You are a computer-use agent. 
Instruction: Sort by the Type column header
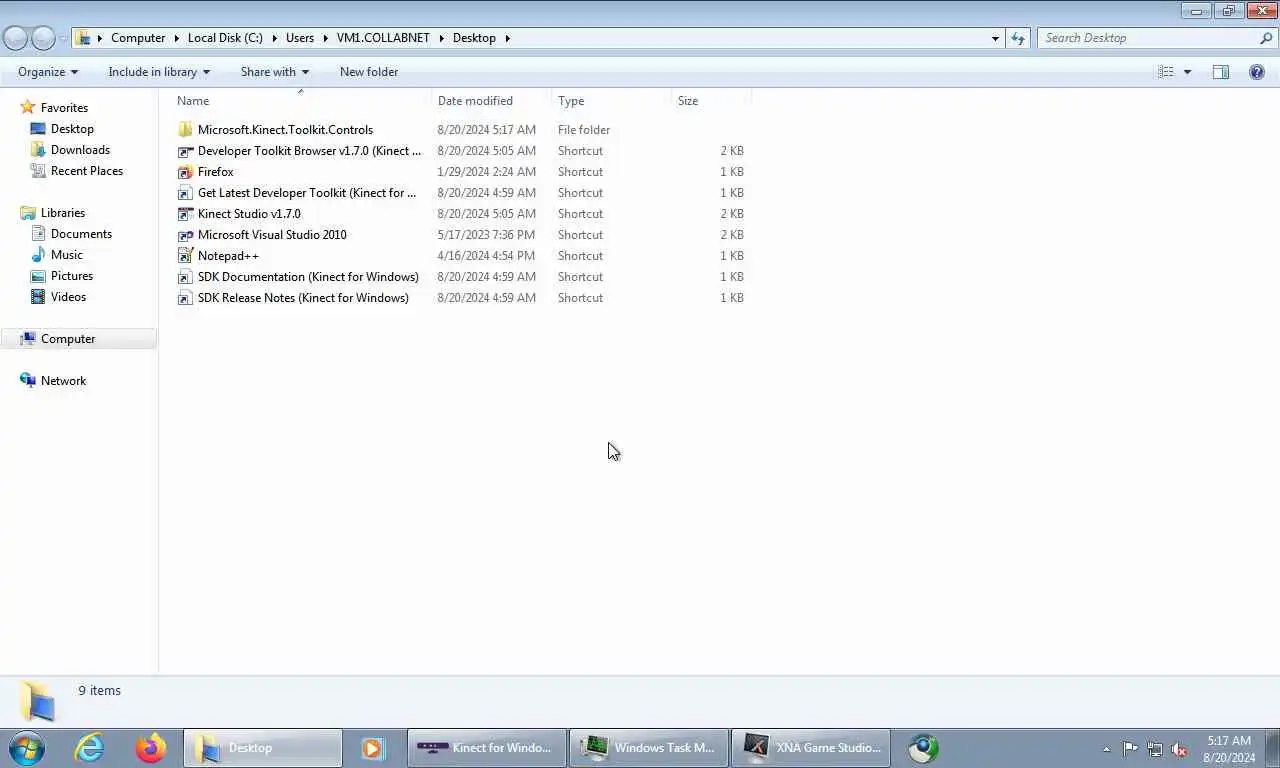click(x=571, y=101)
